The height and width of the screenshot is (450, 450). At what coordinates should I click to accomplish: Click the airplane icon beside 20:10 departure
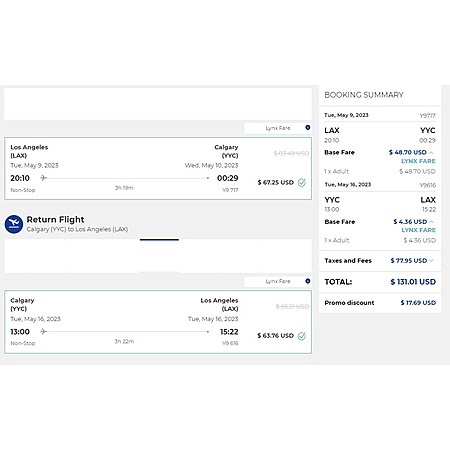click(43, 178)
